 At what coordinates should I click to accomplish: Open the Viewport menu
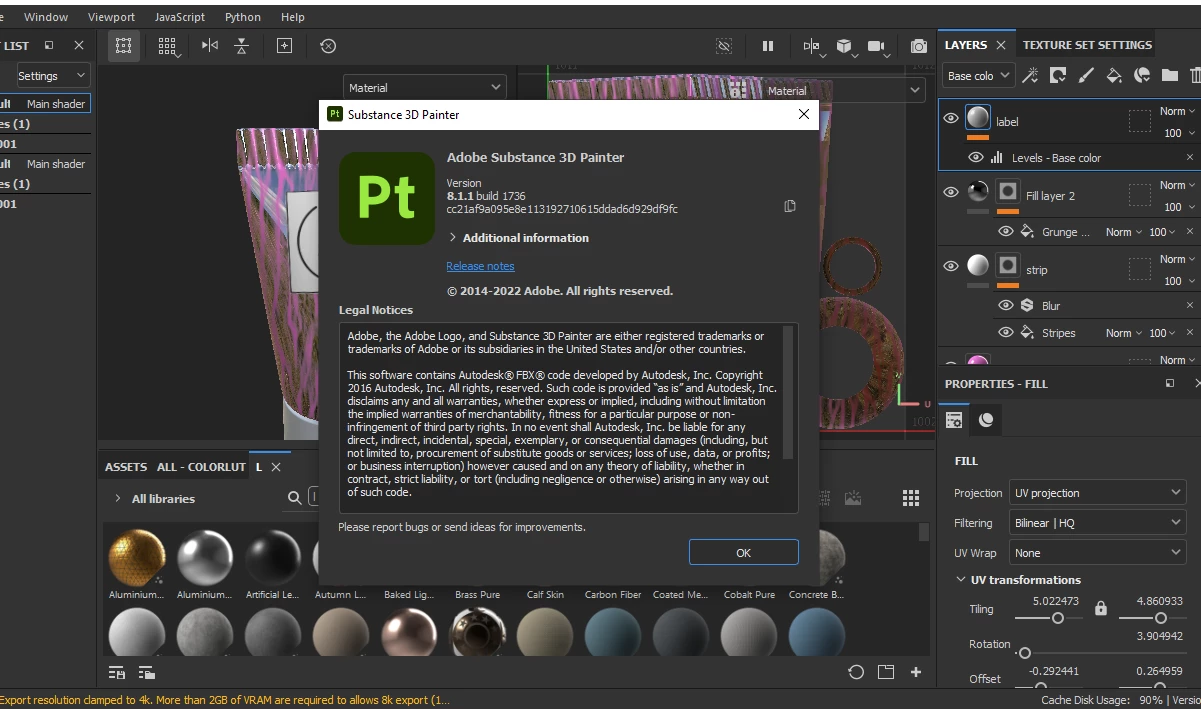(x=111, y=17)
